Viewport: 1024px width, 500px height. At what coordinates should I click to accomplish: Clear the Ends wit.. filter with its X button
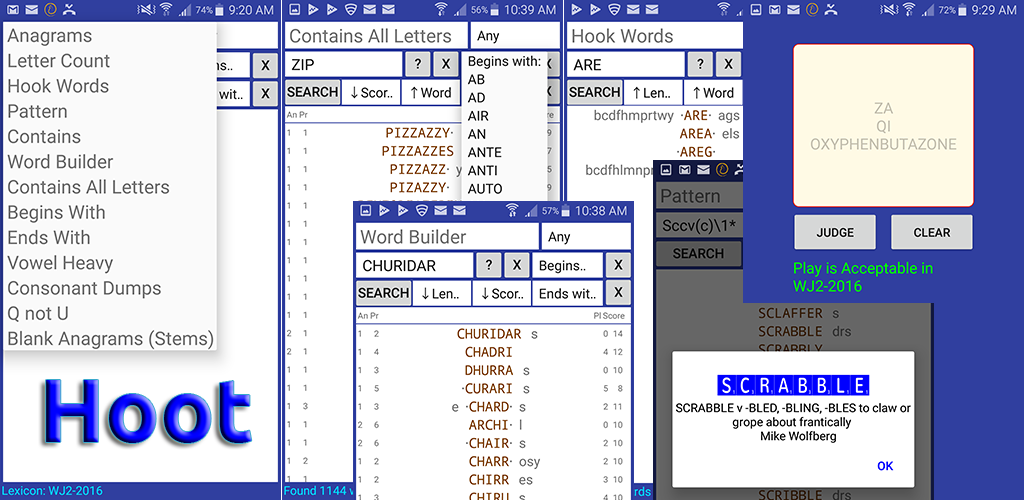618,293
